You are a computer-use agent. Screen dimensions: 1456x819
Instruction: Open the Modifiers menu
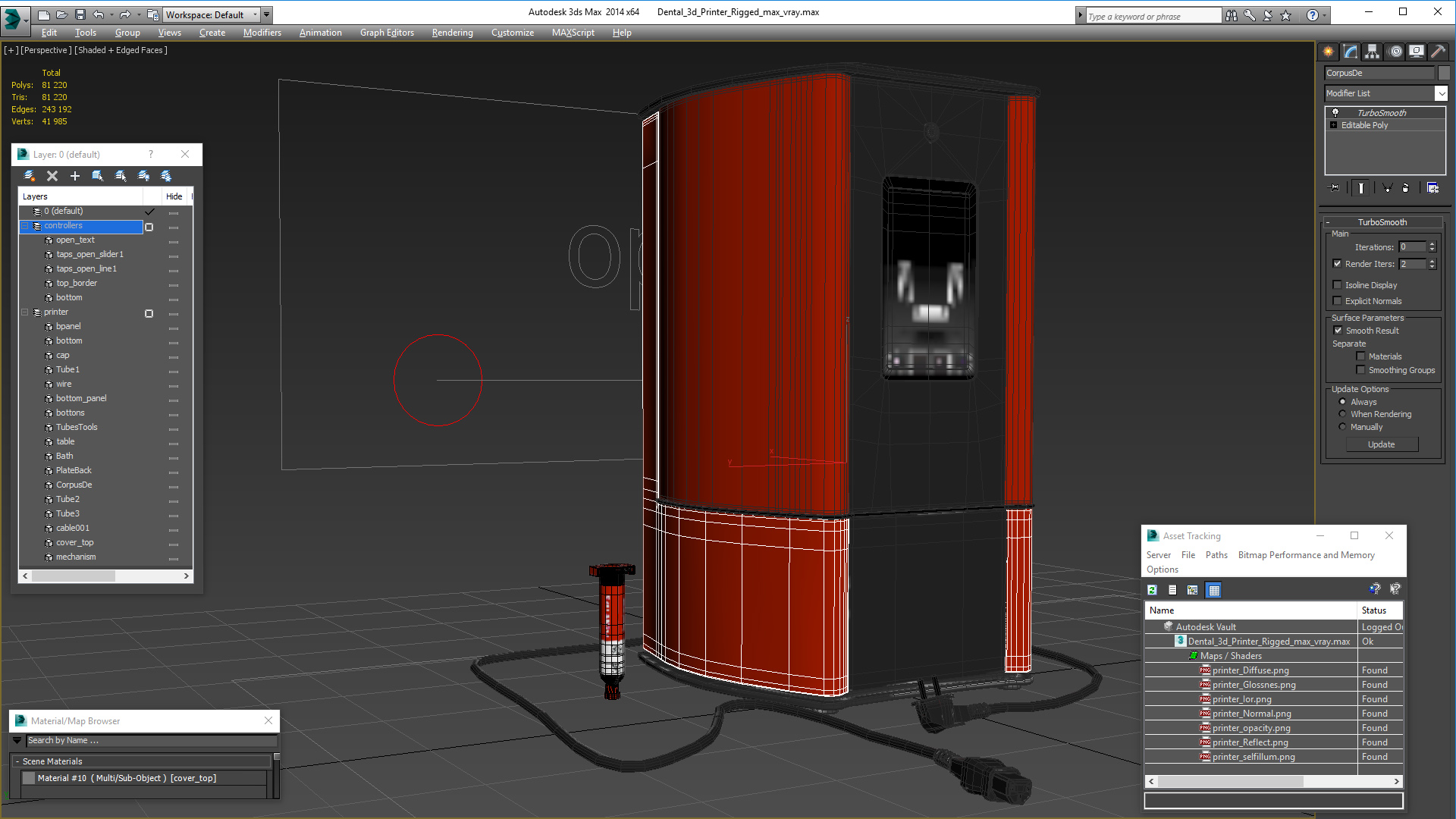click(262, 33)
